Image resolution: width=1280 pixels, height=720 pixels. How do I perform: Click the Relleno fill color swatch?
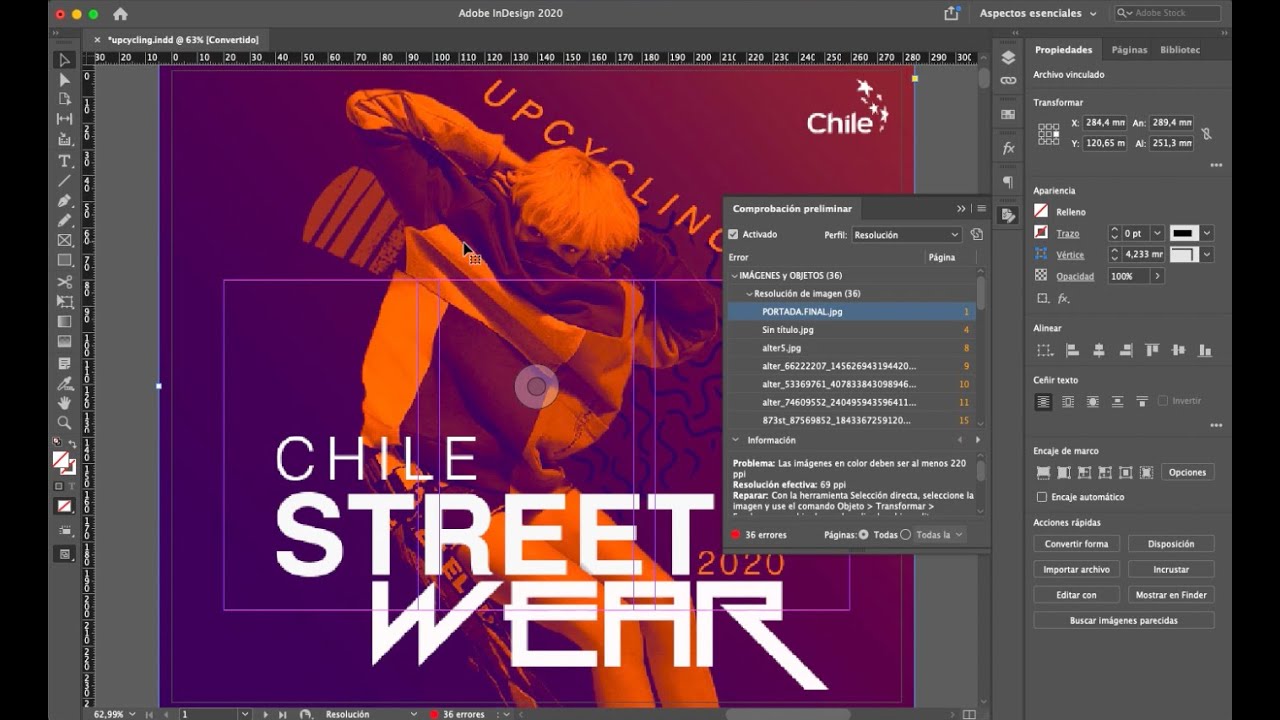(1041, 212)
